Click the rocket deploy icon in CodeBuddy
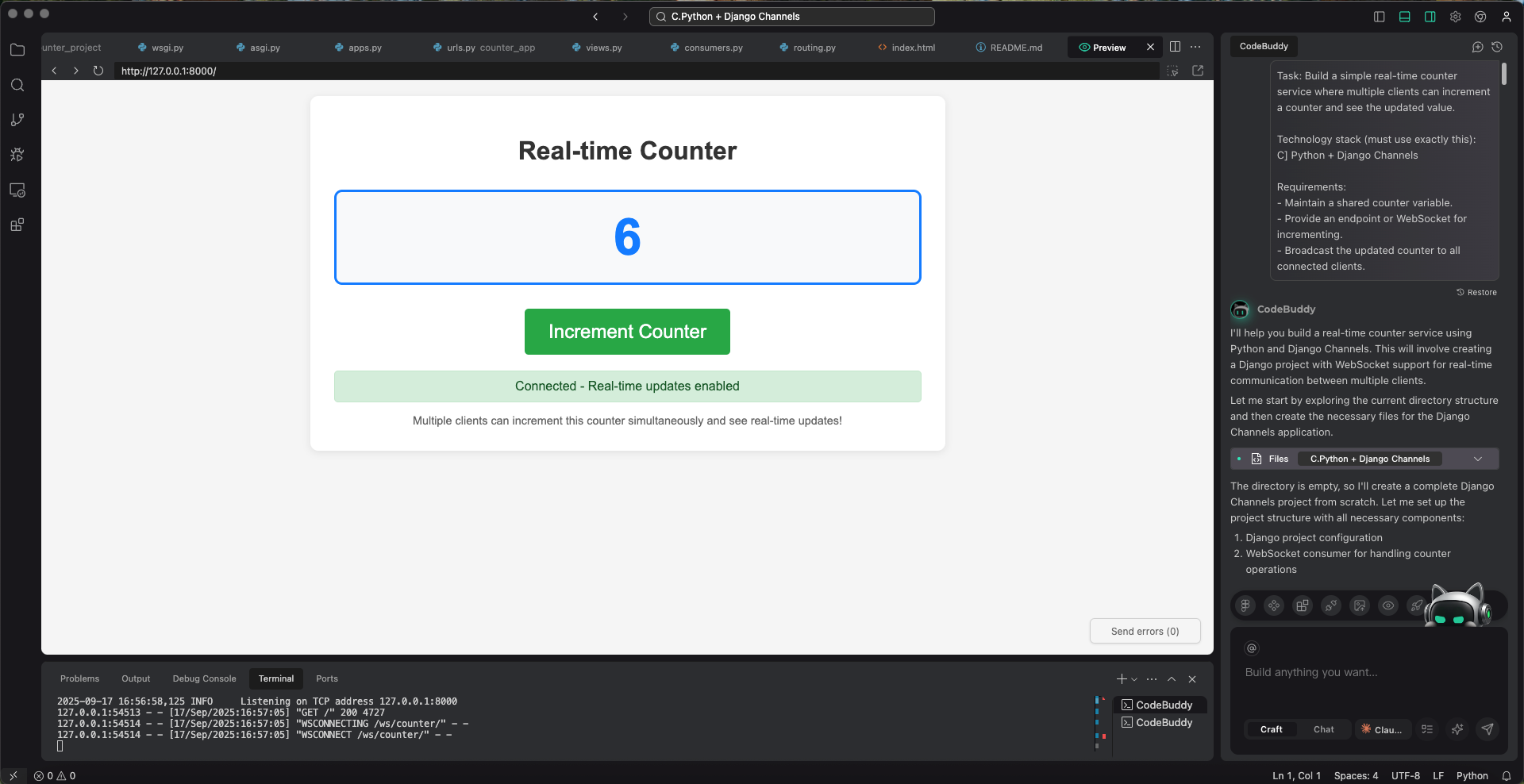Viewport: 1524px width, 784px height. pos(1416,605)
